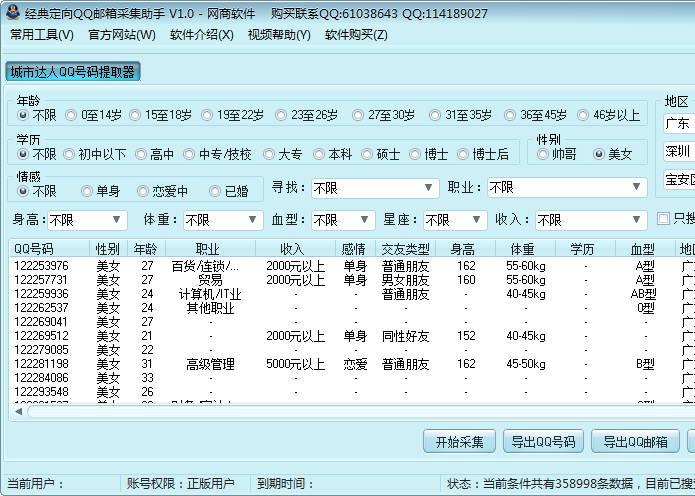Click the 开始采集 button
Viewport: 695px width, 496px height.
tap(459, 441)
